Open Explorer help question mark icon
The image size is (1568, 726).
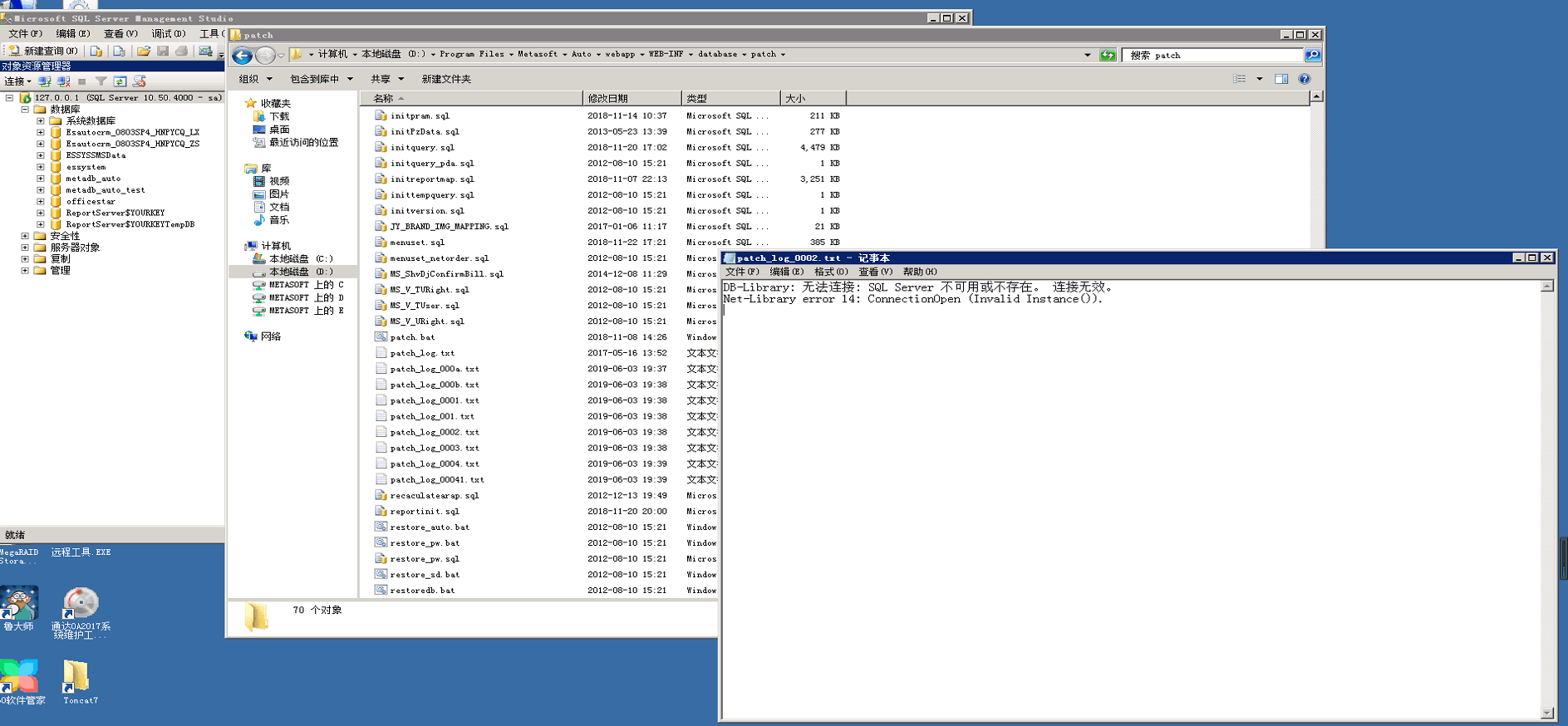pyautogui.click(x=1305, y=79)
